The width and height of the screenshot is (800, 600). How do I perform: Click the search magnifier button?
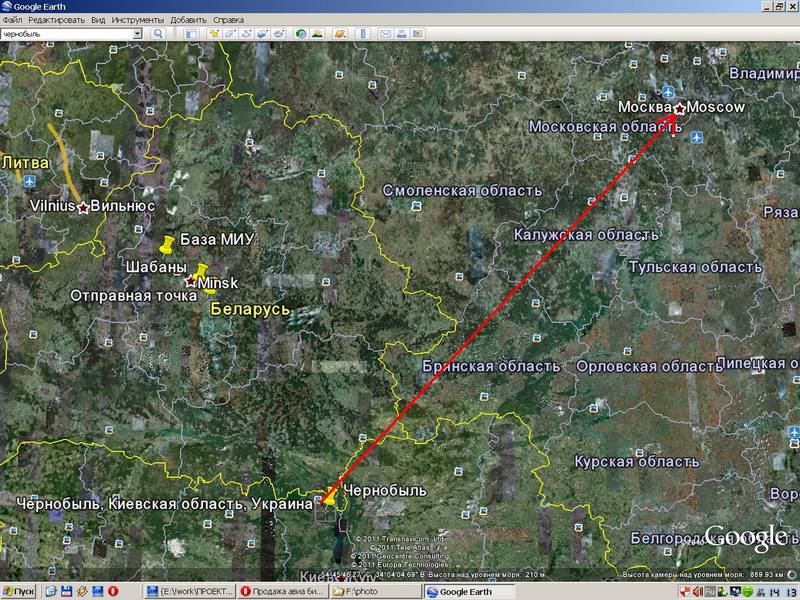tap(158, 33)
